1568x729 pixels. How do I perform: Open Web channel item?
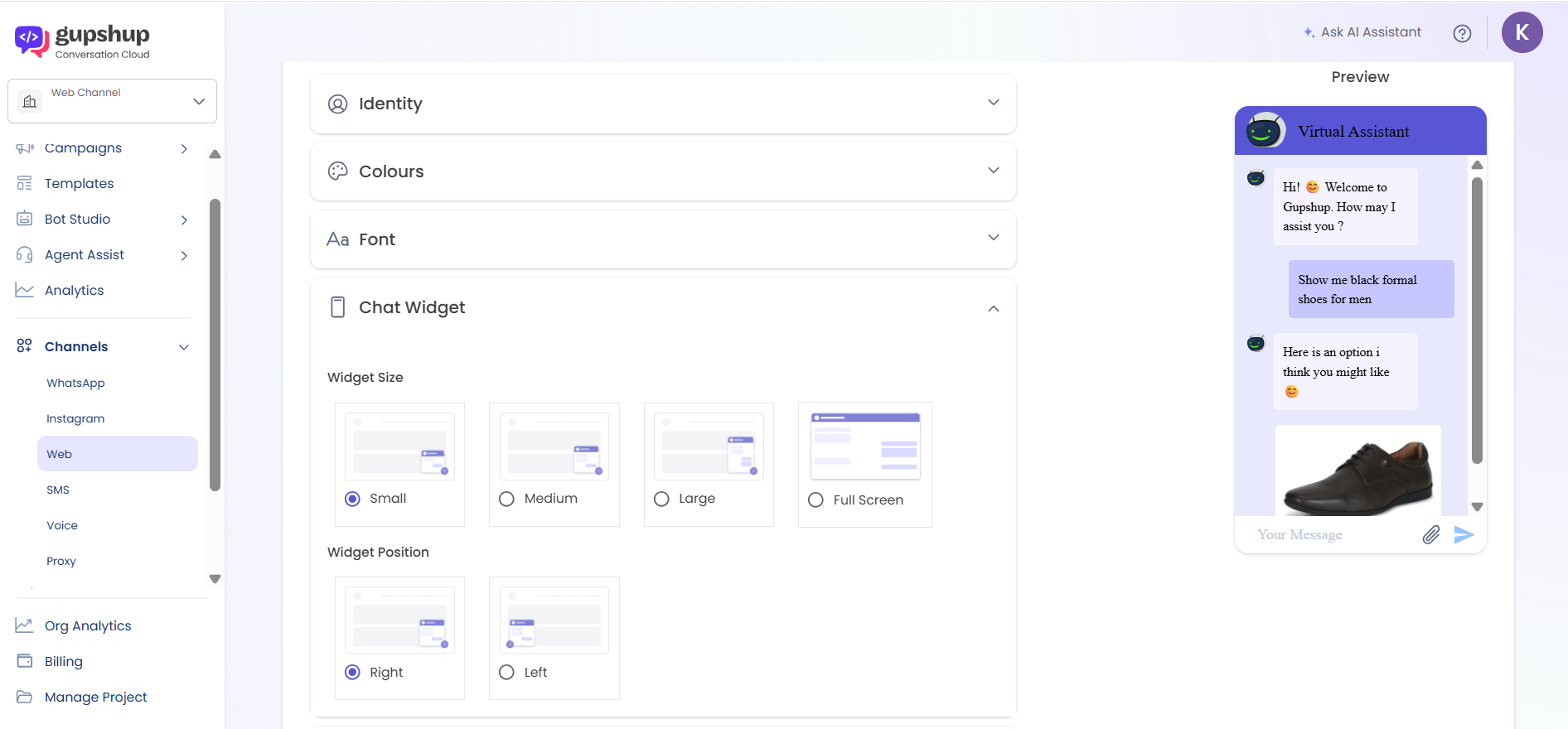[x=117, y=454]
